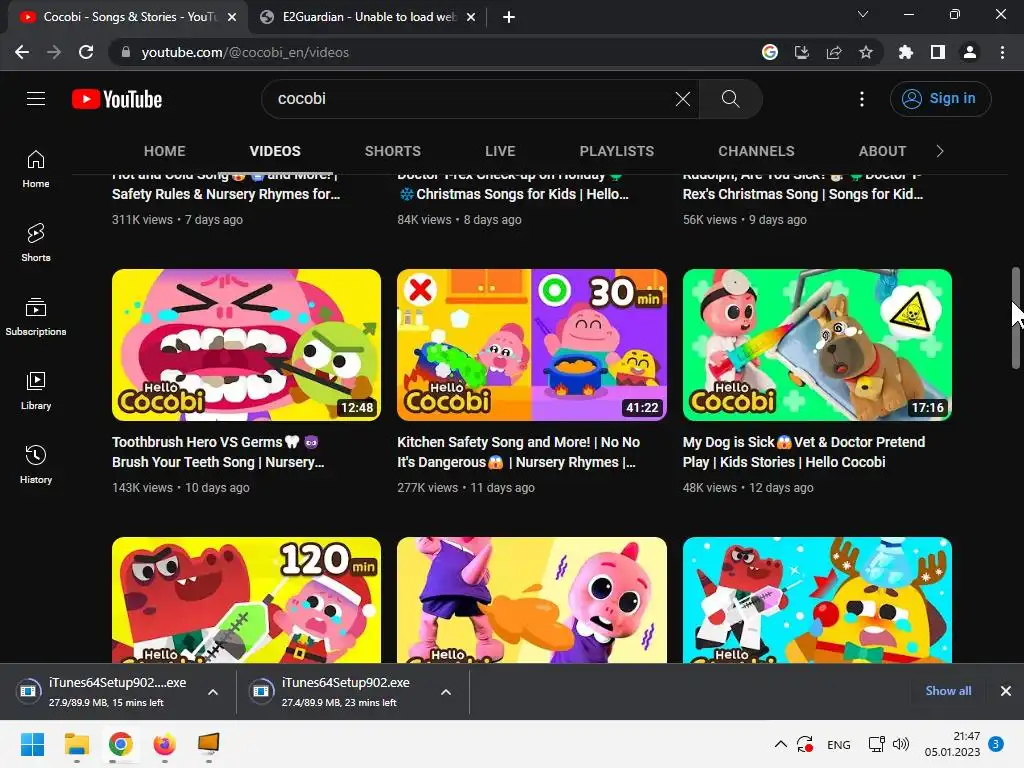Select the VIDEOS channel tab
1024x768 pixels.
[x=275, y=151]
